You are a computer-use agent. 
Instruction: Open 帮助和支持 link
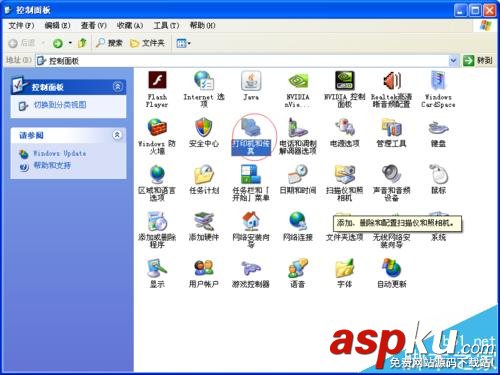pos(52,165)
